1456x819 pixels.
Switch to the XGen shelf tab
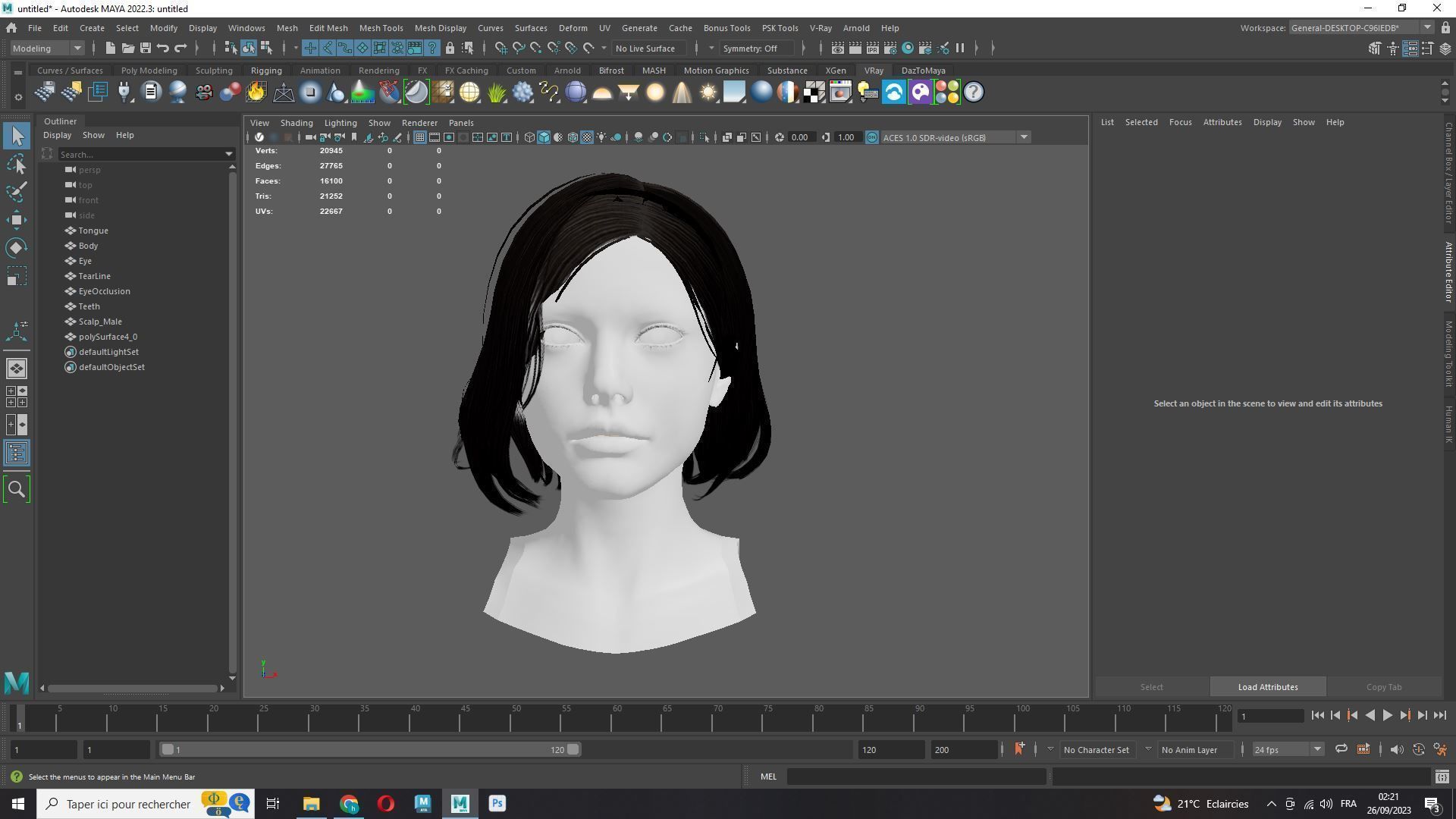tap(836, 71)
